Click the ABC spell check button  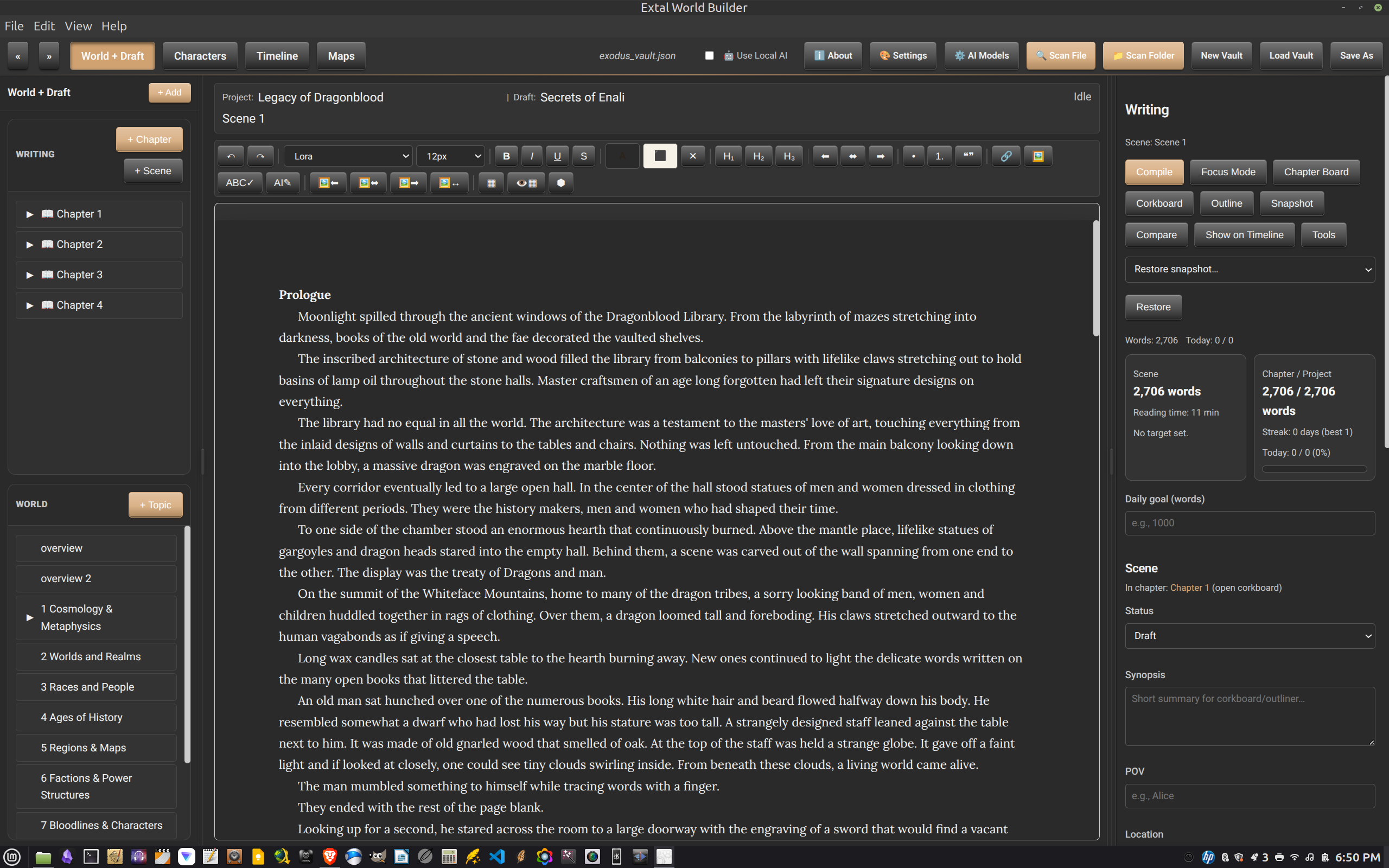pos(239,183)
